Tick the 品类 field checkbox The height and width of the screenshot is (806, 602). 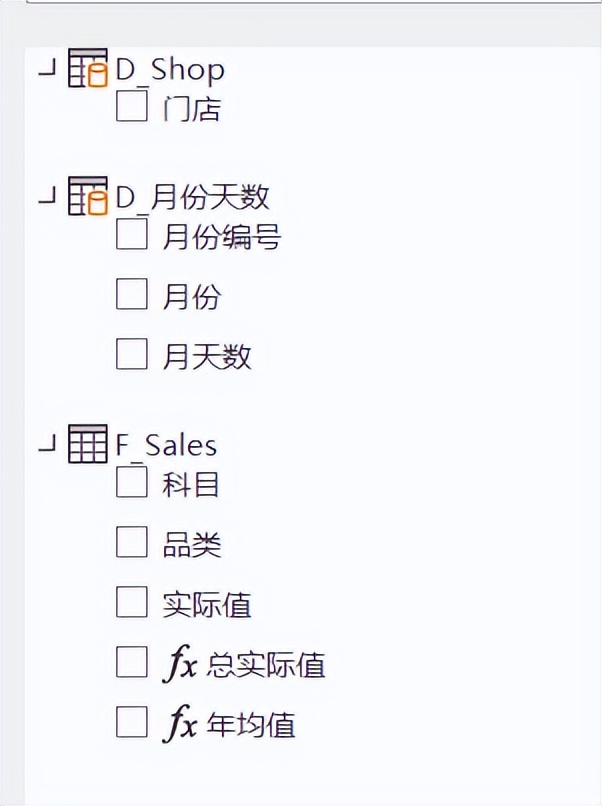[132, 542]
